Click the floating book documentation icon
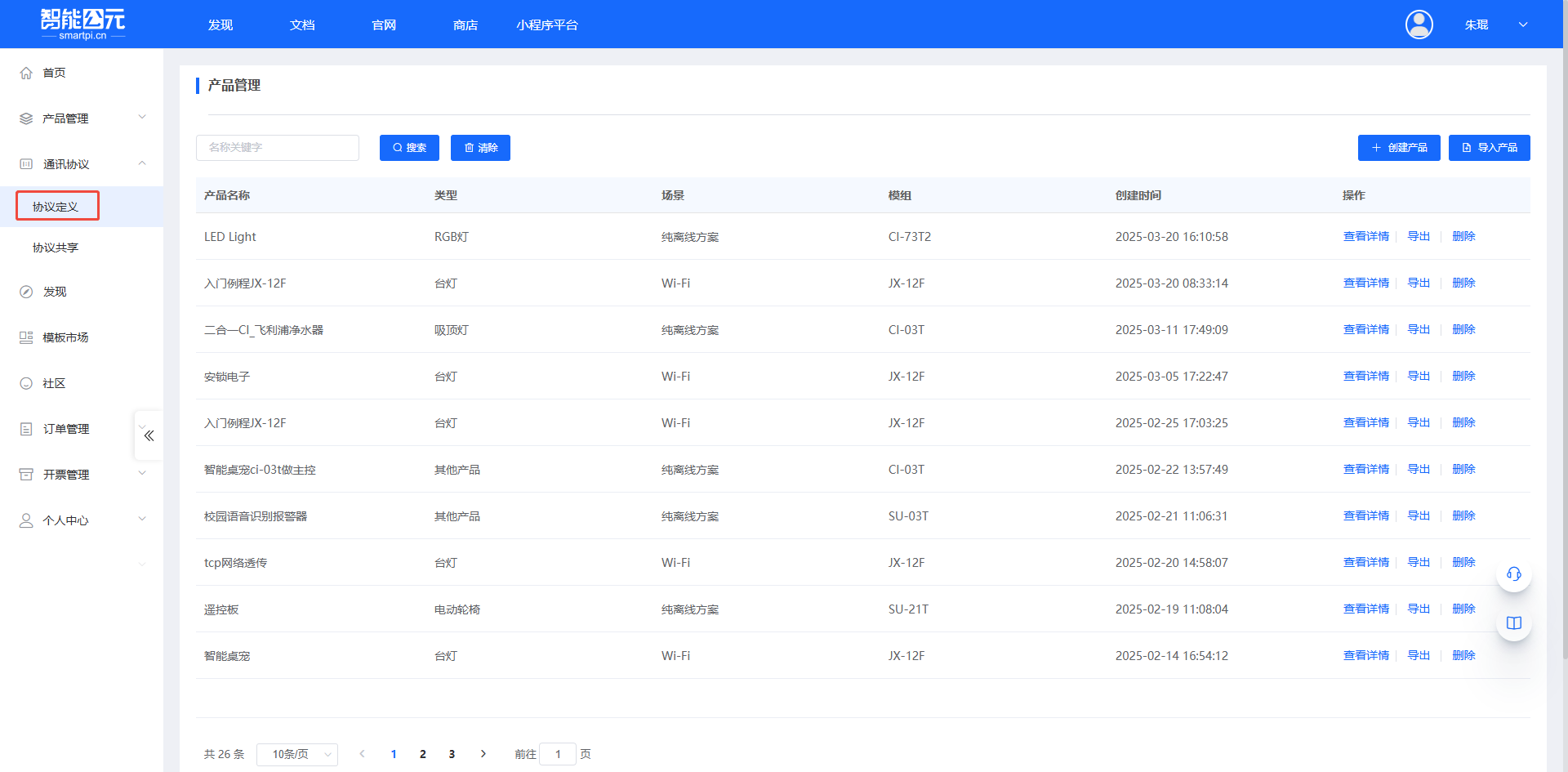This screenshot has height=772, width=1568. [1513, 623]
